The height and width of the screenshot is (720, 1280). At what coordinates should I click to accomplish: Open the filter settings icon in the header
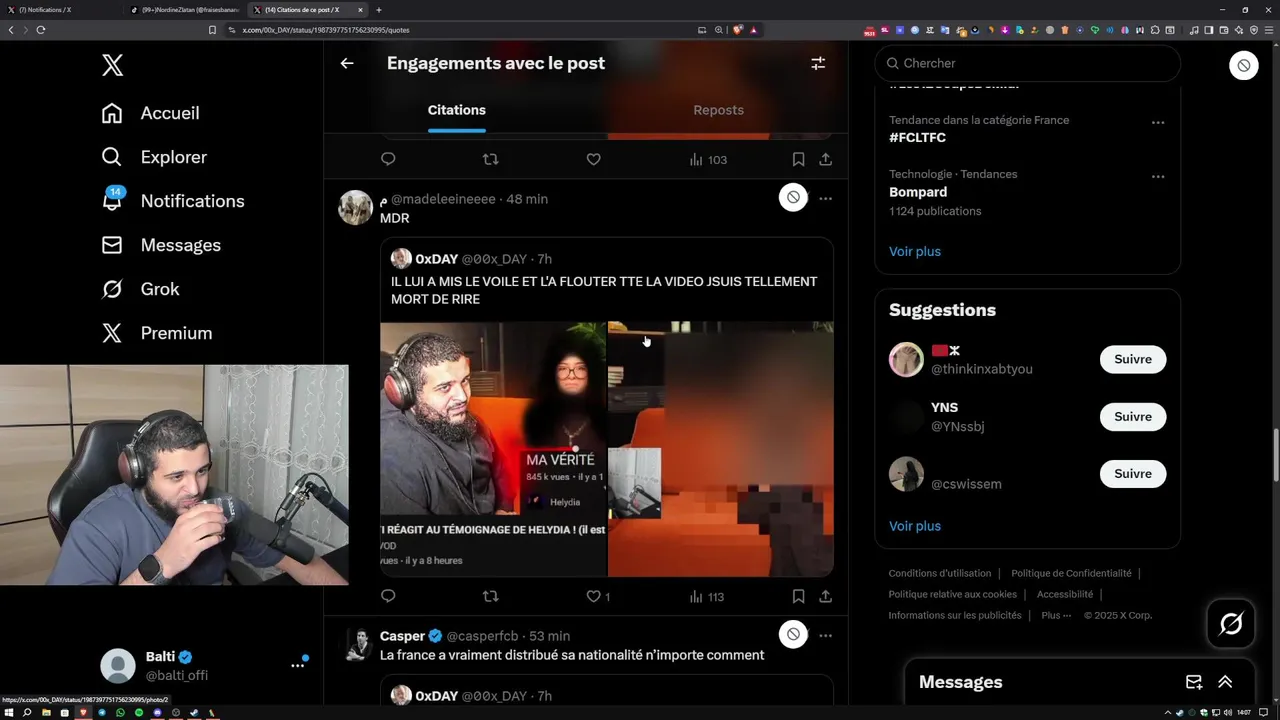[818, 63]
